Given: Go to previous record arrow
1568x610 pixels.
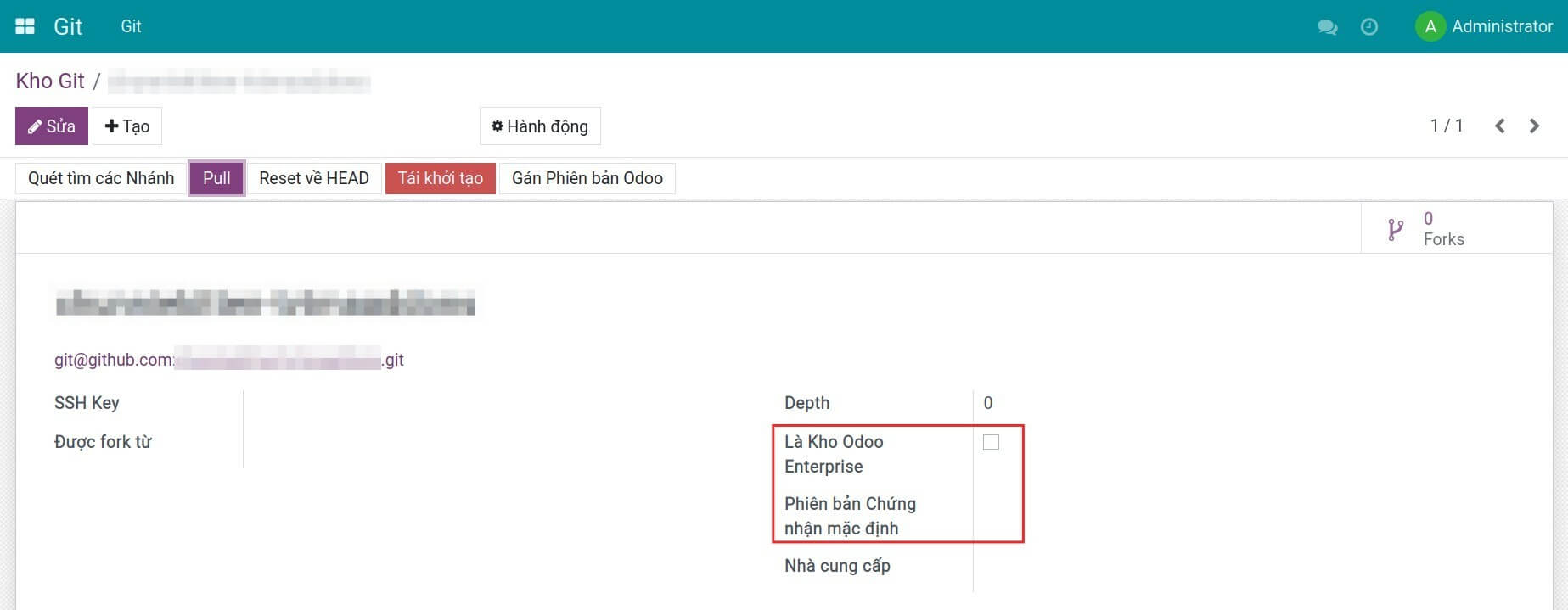Looking at the screenshot, I should point(1500,126).
